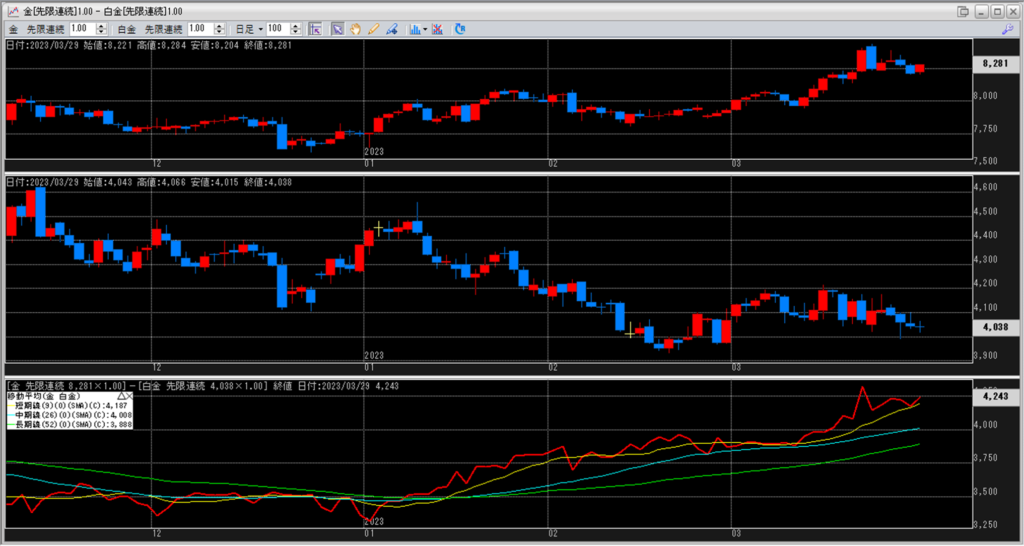1024x546 pixels.
Task: Select the pencil drawing tool
Action: point(372,29)
